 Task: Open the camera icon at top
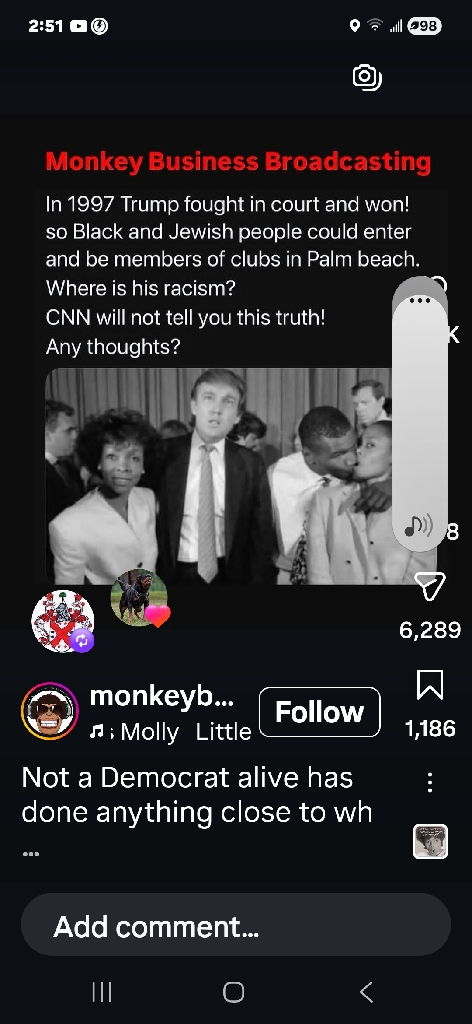click(367, 78)
